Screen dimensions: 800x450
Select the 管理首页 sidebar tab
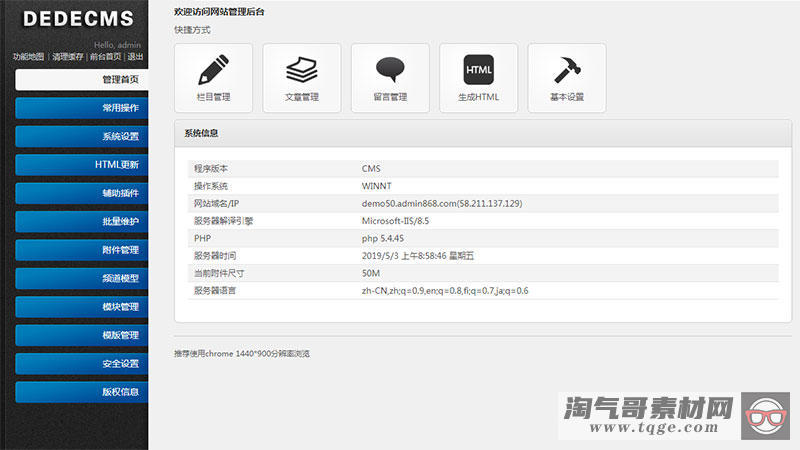coord(82,80)
